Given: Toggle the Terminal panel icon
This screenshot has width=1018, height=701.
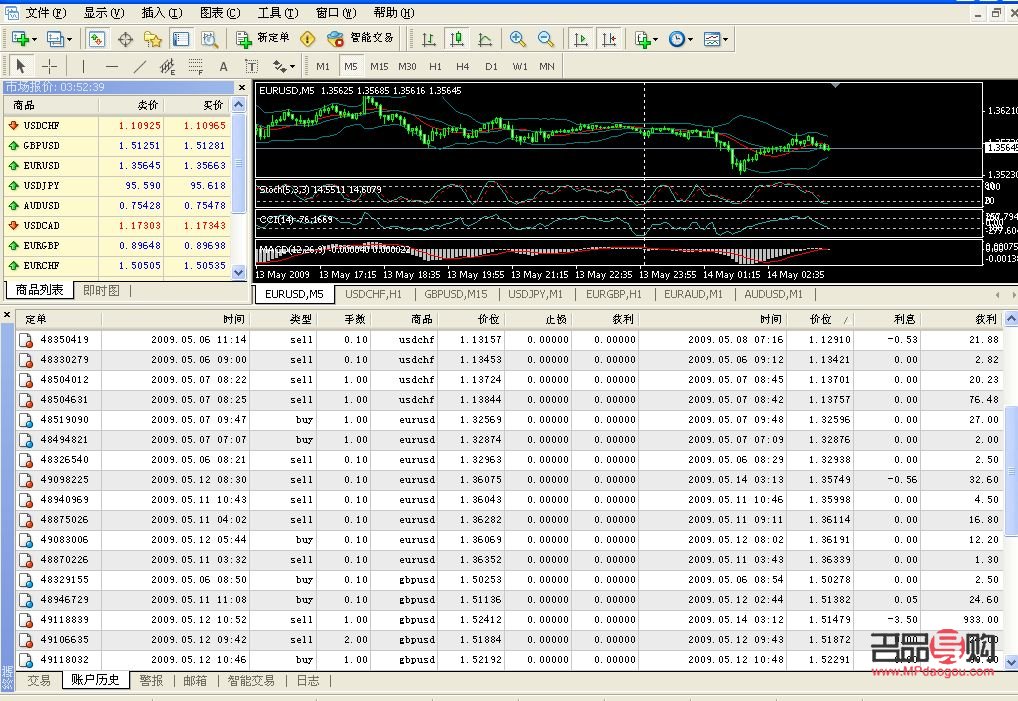Looking at the screenshot, I should (x=180, y=39).
